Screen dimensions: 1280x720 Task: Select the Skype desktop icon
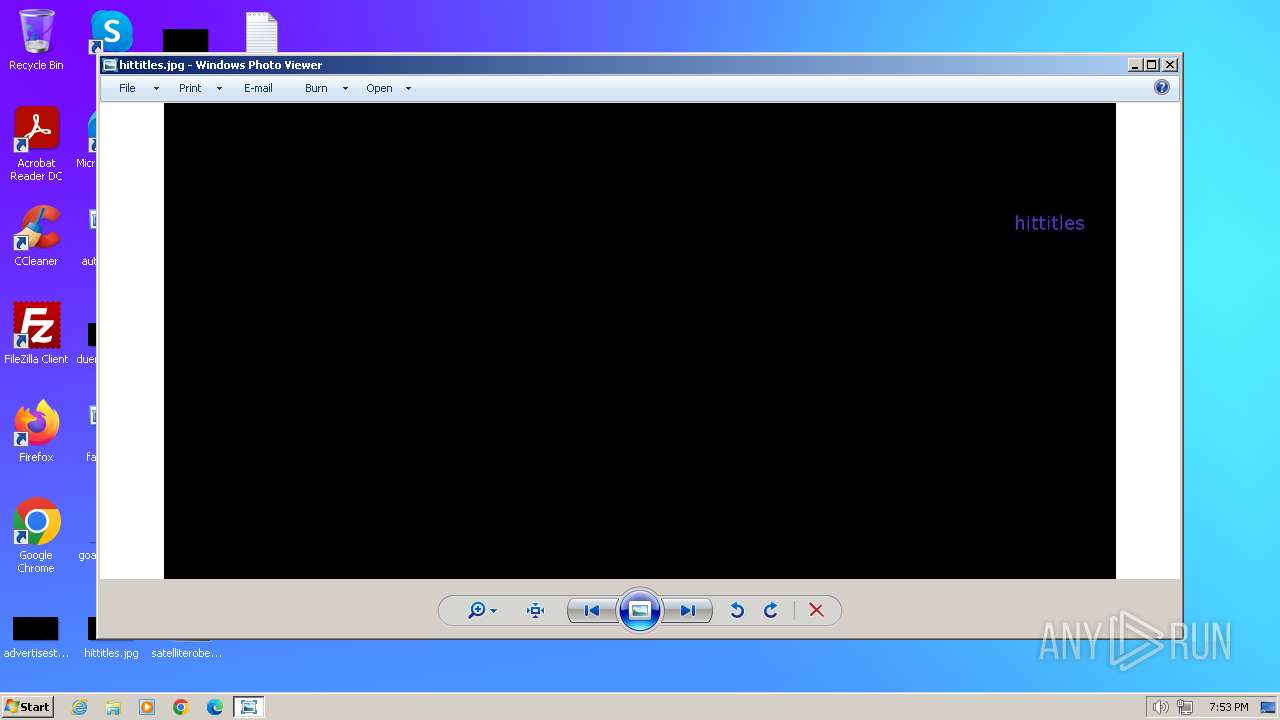click(111, 31)
